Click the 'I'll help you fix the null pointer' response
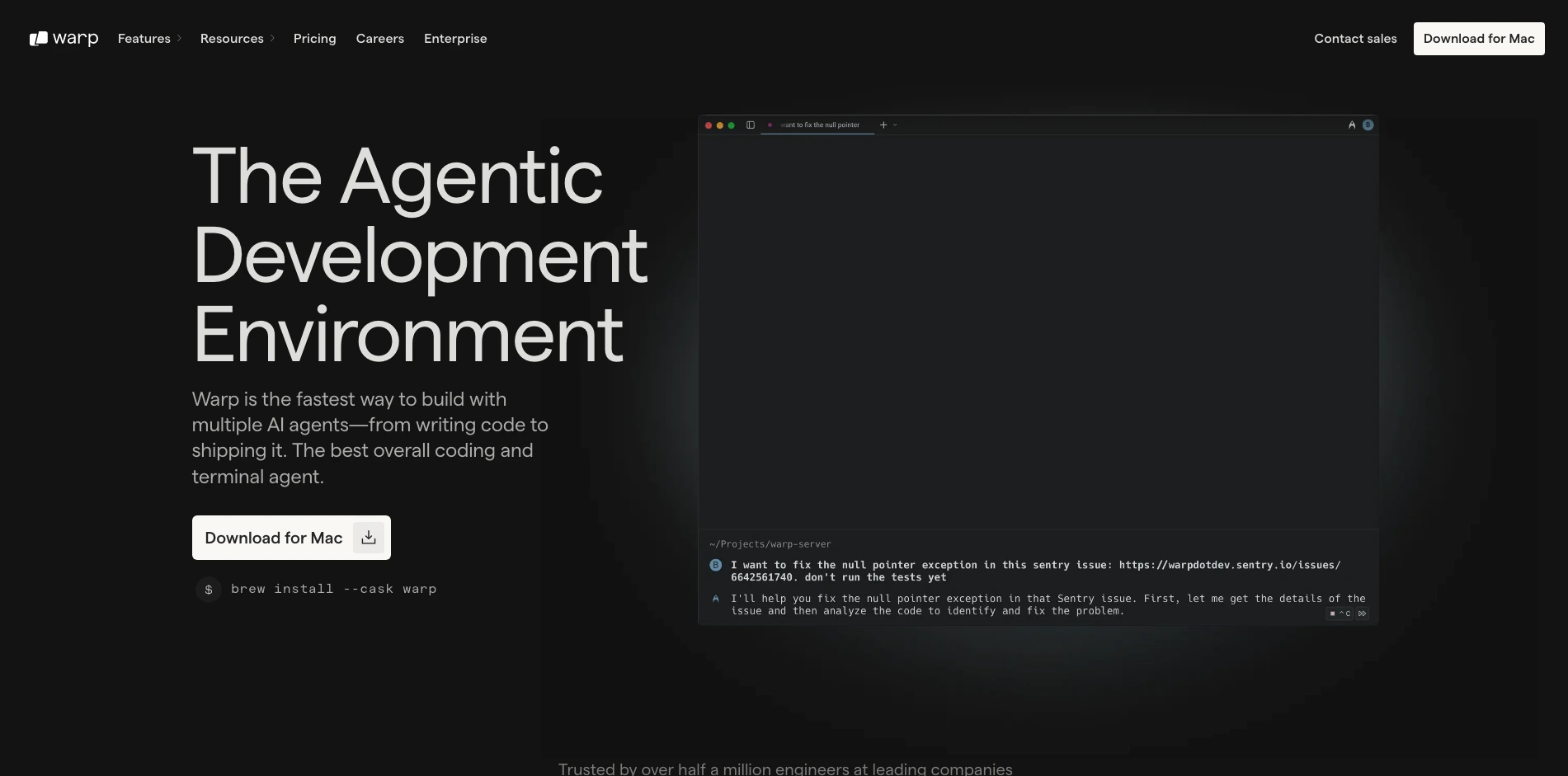Screen dimensions: 1568x776 1048,604
